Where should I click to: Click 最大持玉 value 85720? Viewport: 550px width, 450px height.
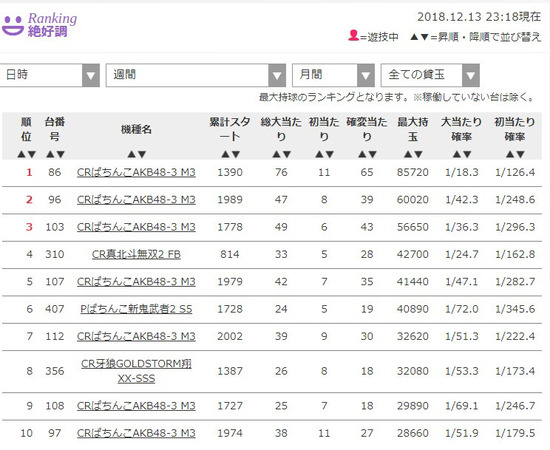click(412, 172)
